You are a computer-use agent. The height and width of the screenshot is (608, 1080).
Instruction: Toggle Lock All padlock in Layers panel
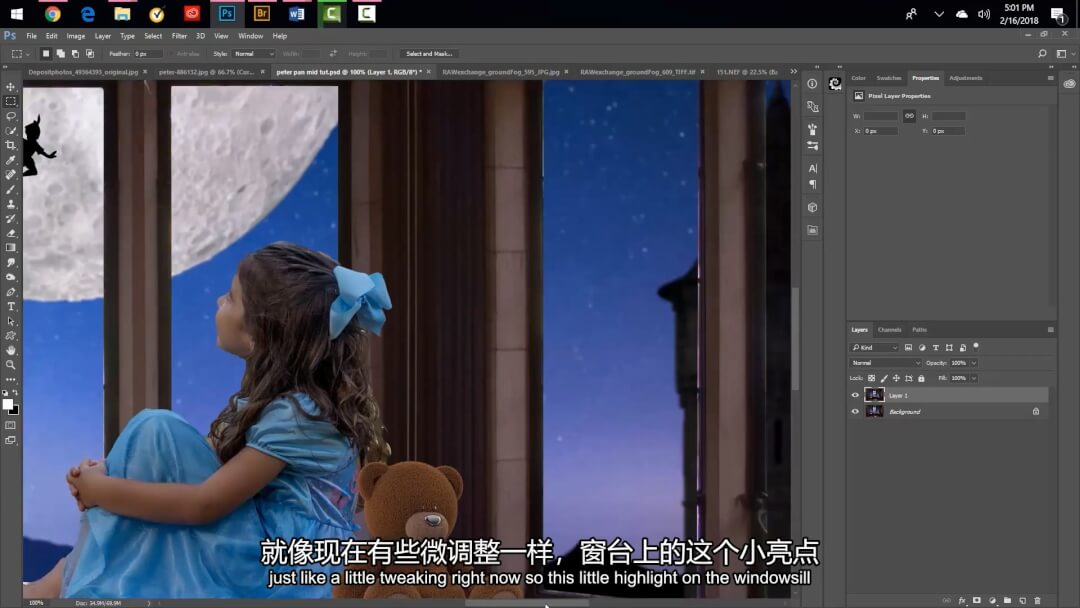tap(922, 378)
